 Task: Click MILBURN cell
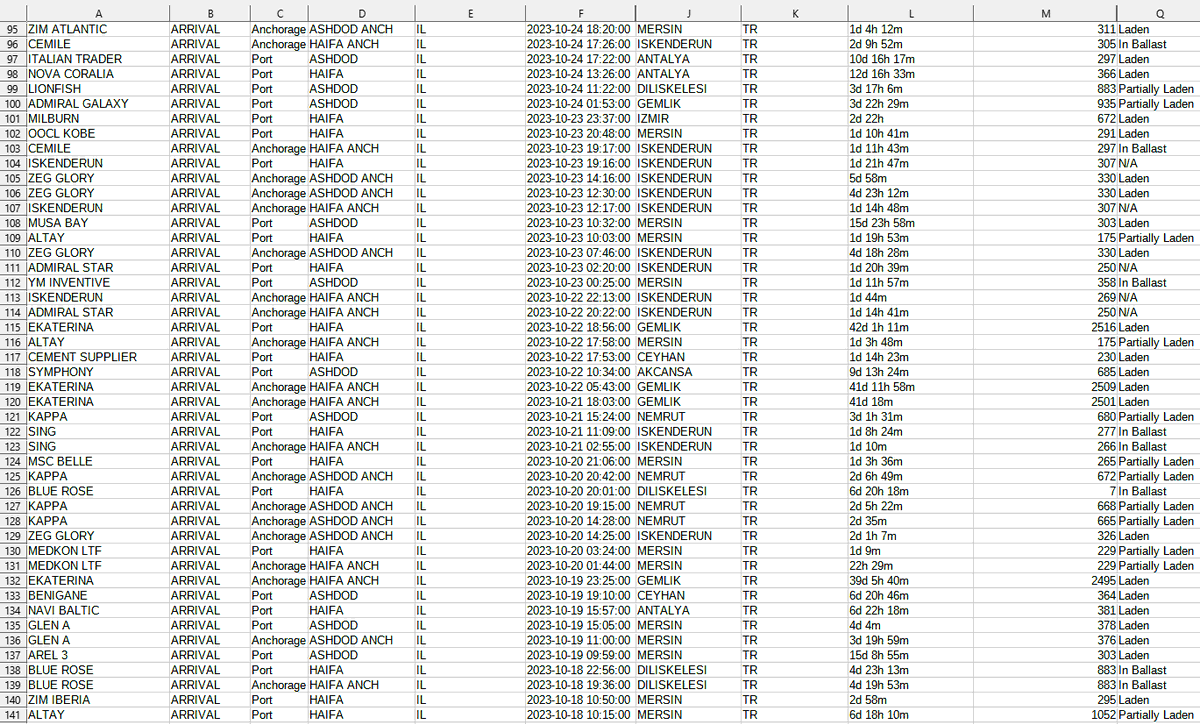coord(98,119)
